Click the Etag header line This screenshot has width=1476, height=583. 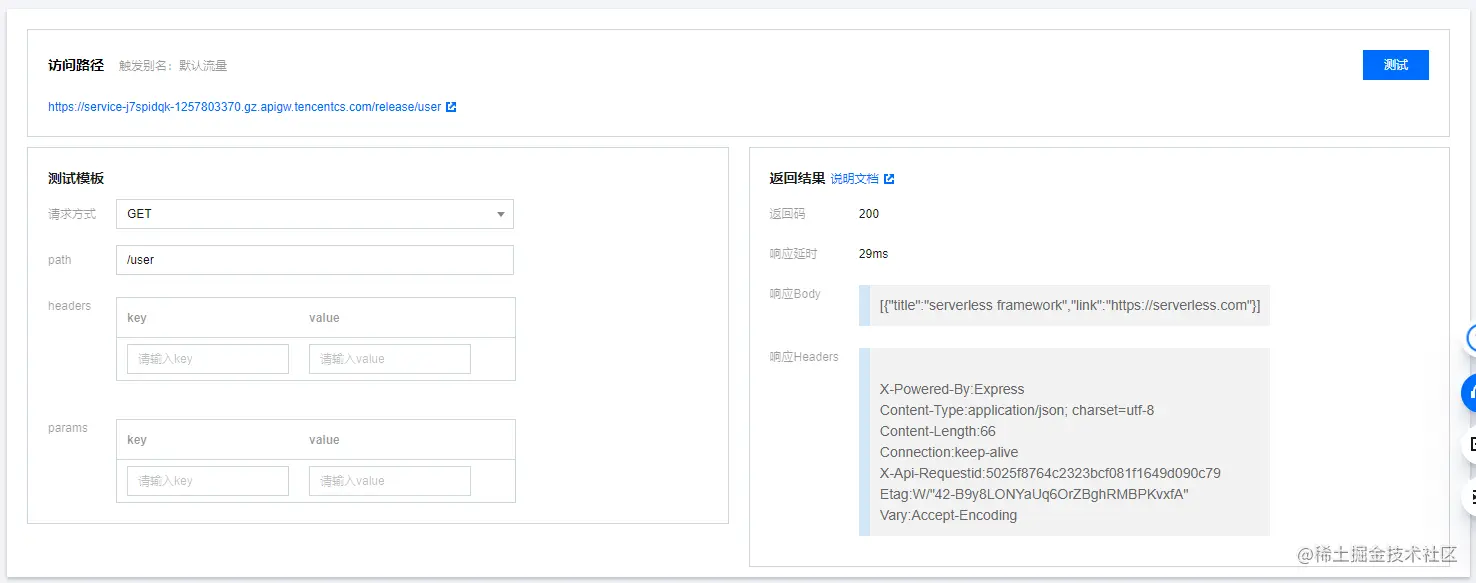click(x=1034, y=495)
